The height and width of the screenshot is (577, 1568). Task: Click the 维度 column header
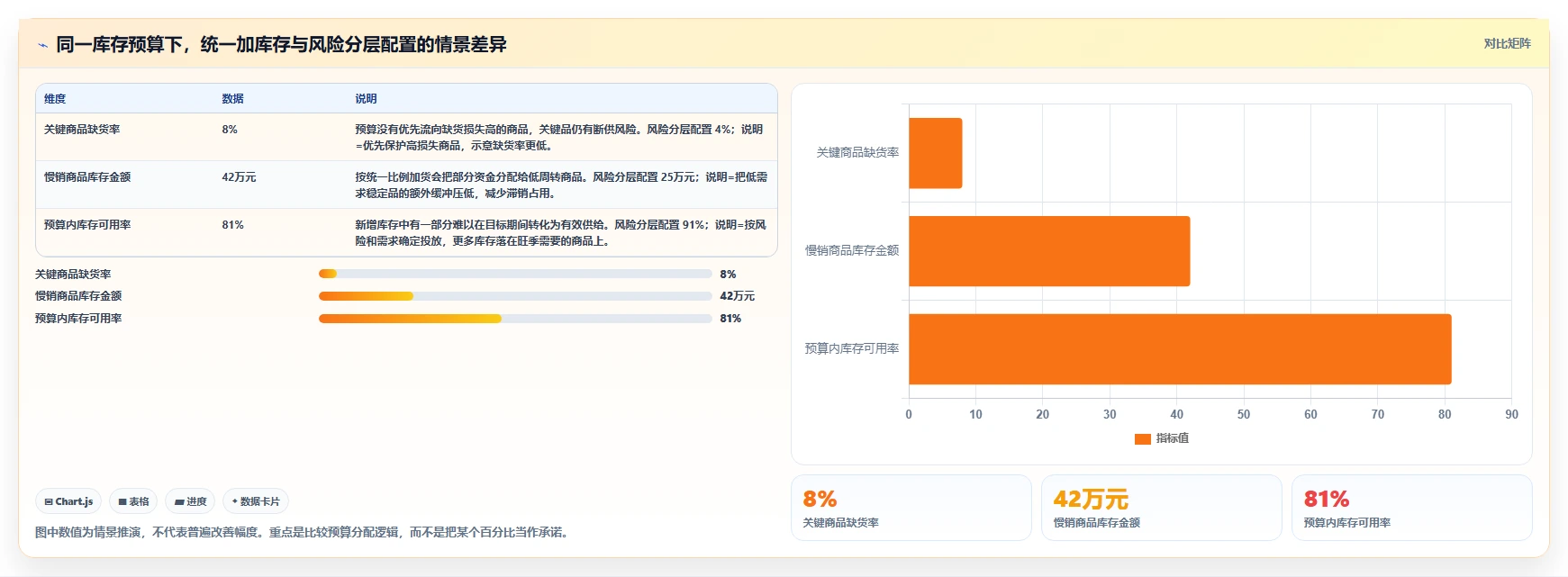pyautogui.click(x=55, y=99)
